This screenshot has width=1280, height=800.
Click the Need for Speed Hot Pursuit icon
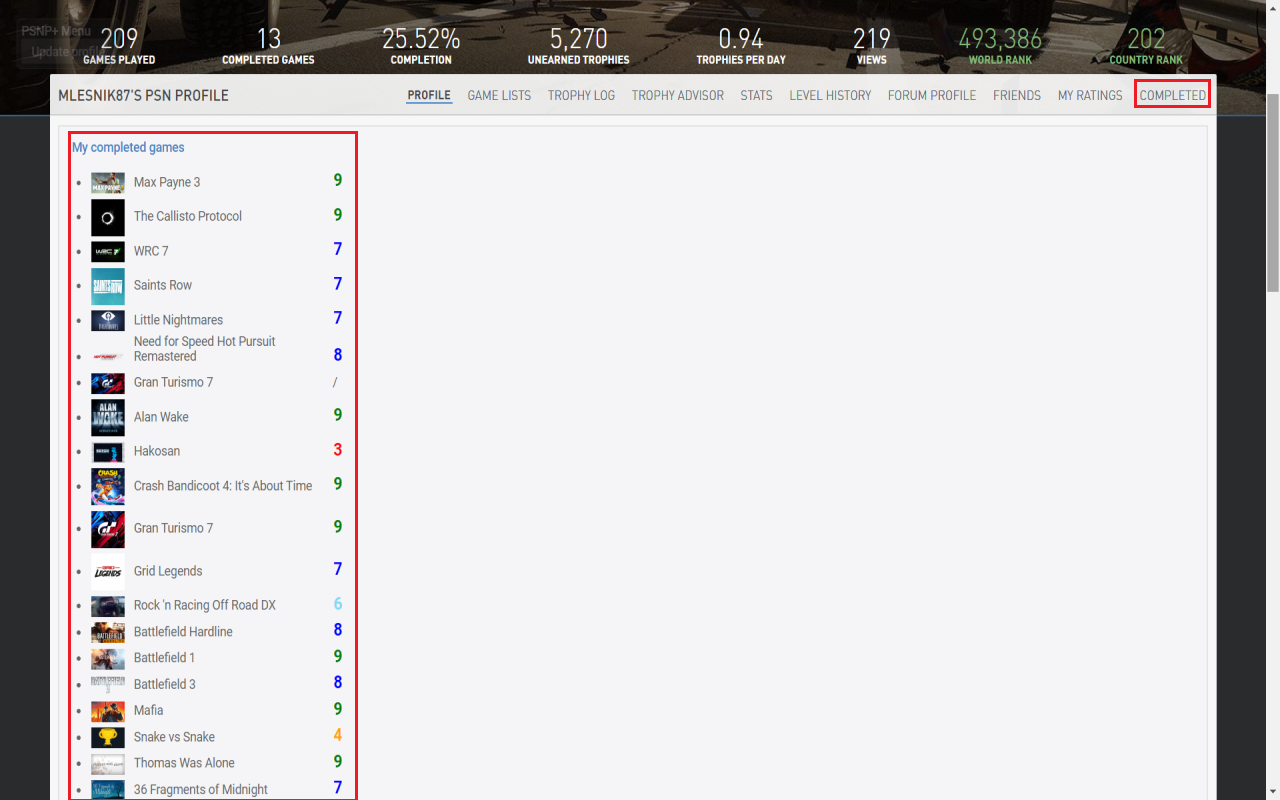108,355
